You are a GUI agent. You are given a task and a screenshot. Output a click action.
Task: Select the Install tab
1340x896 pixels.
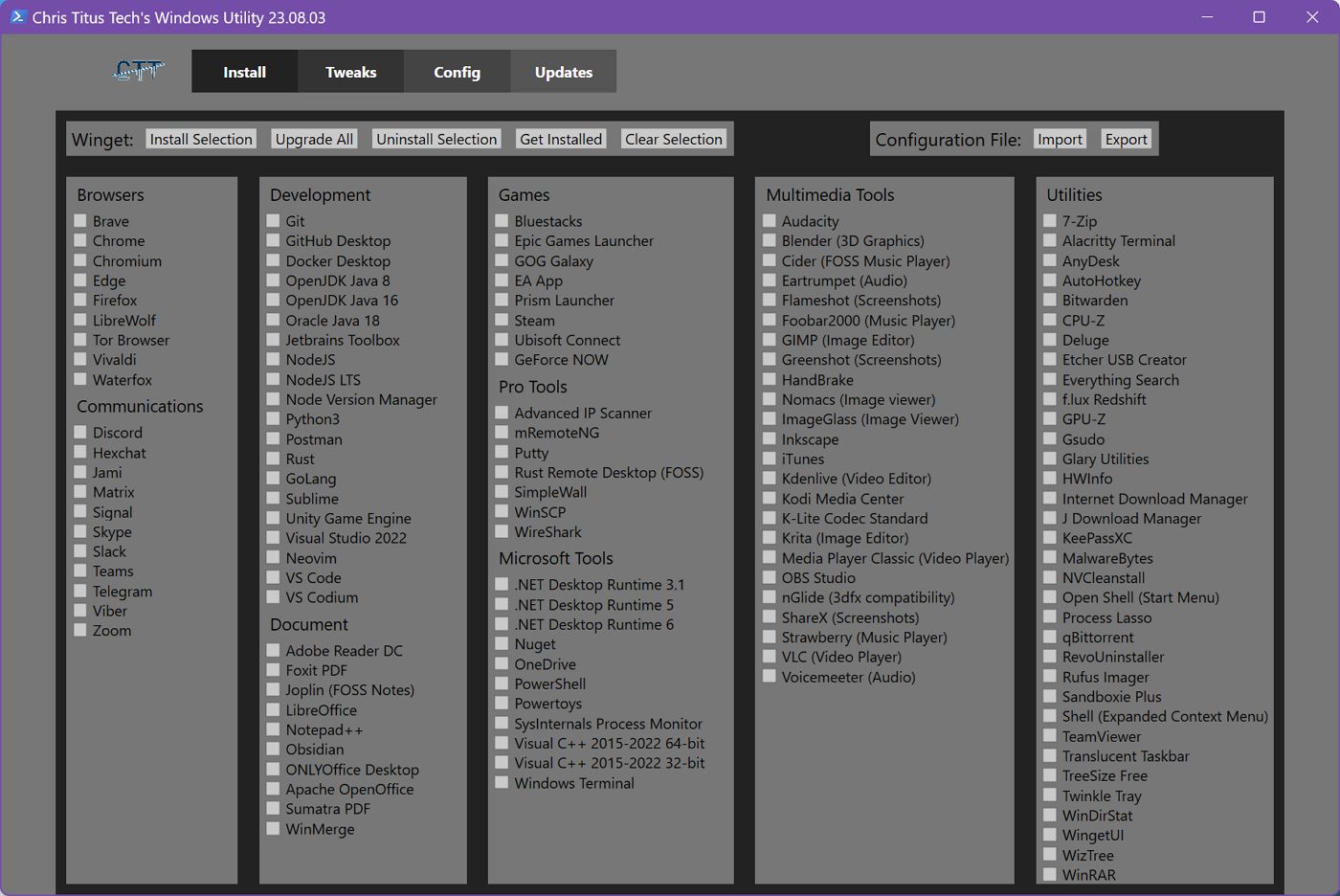244,72
